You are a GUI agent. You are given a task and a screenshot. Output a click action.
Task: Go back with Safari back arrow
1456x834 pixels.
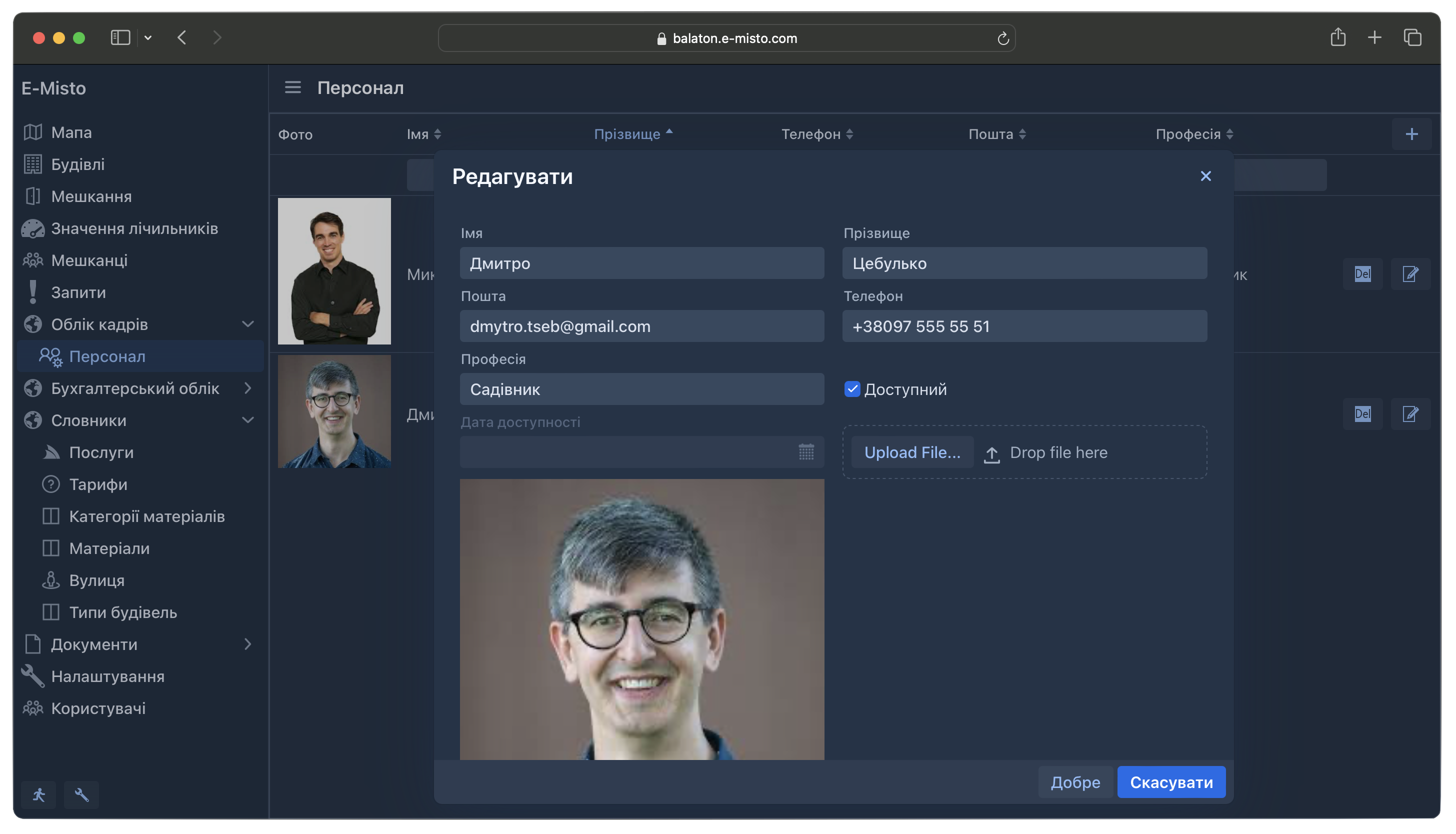pyautogui.click(x=182, y=38)
